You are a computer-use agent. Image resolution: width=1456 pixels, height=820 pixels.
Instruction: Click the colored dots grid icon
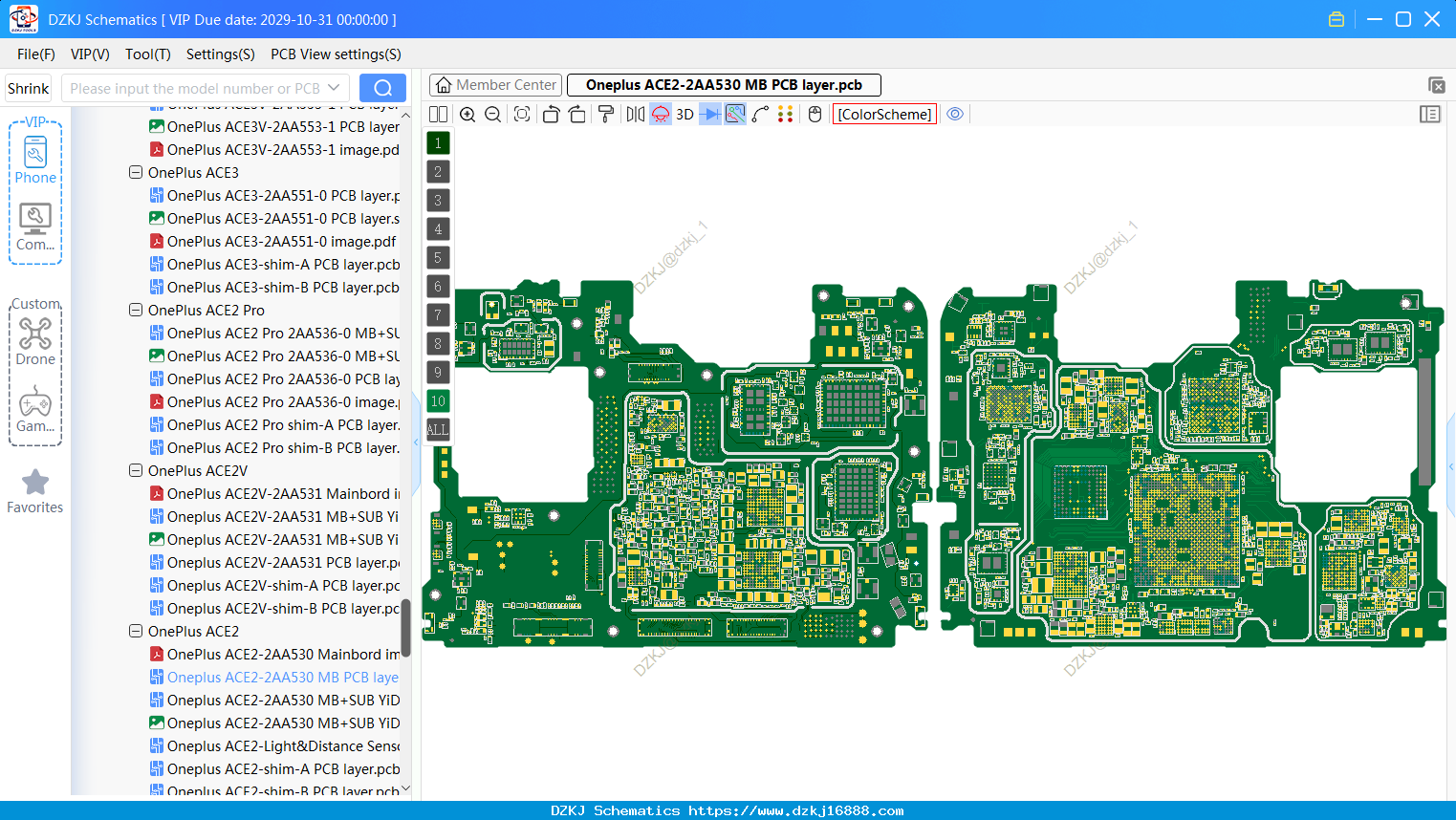tap(785, 115)
